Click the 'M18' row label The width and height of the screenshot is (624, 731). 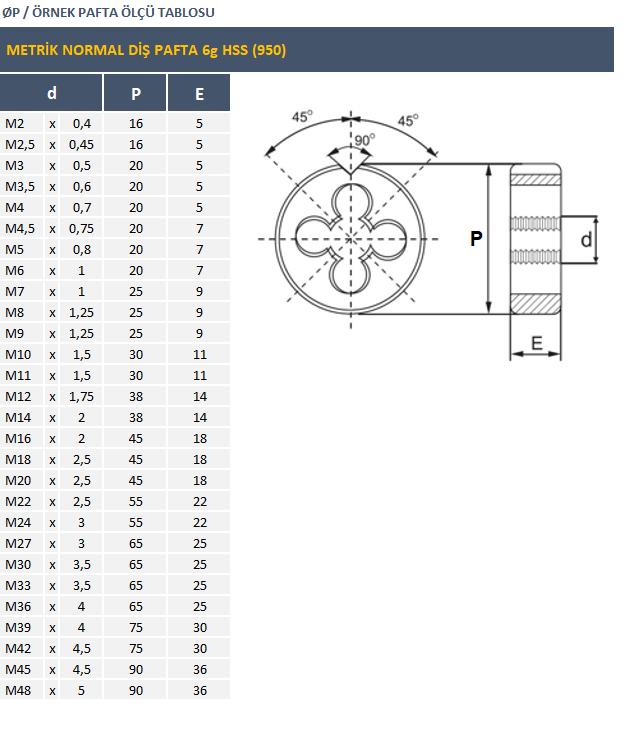coord(18,459)
